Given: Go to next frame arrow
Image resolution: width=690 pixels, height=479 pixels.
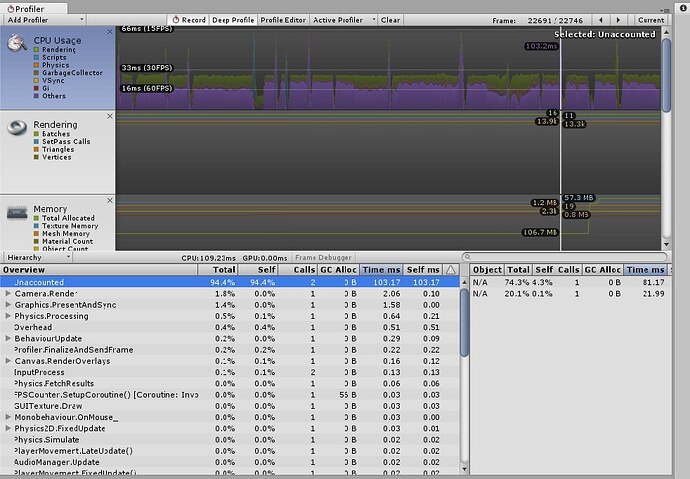Looking at the screenshot, I should (618, 20).
